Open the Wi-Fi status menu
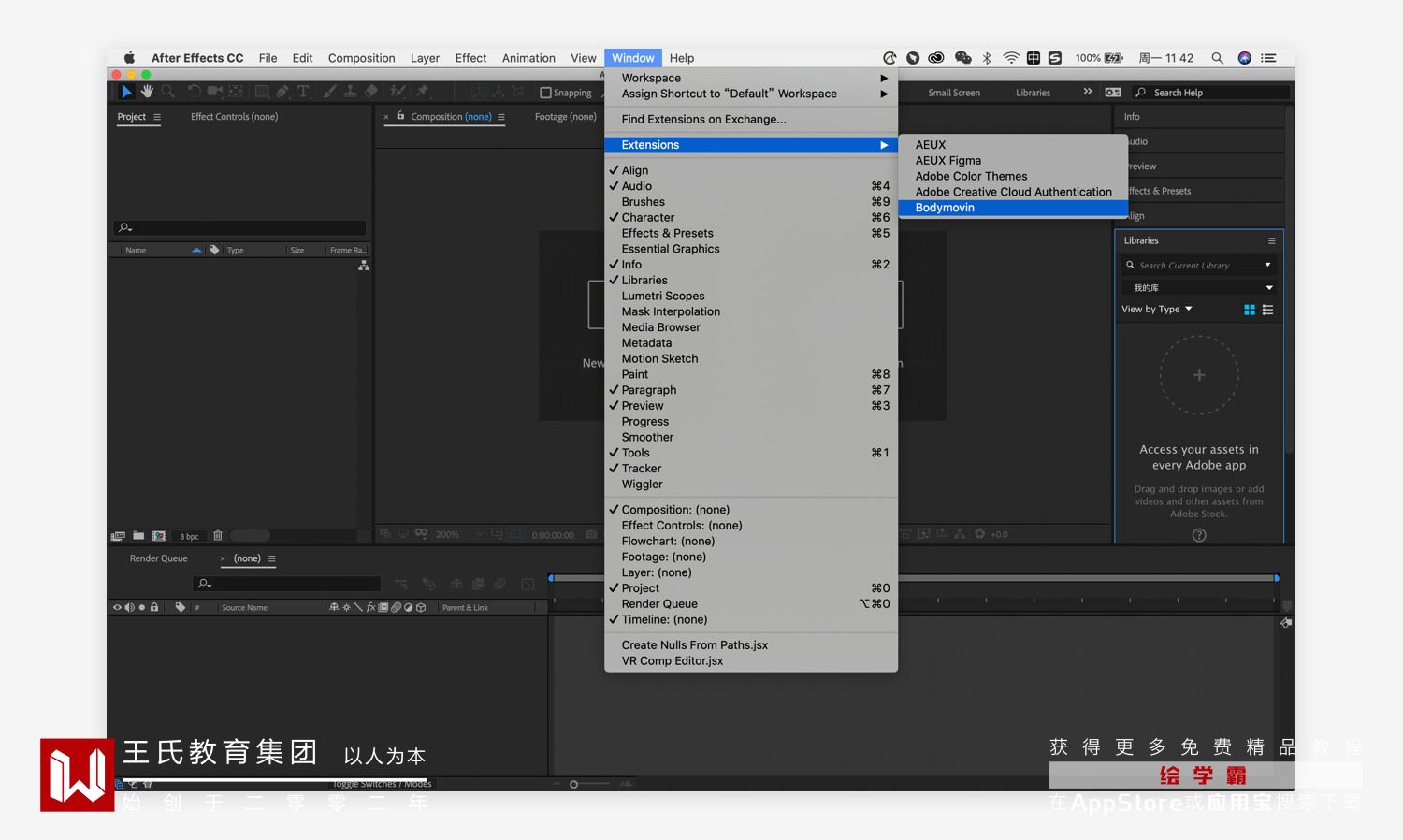 click(x=1011, y=58)
